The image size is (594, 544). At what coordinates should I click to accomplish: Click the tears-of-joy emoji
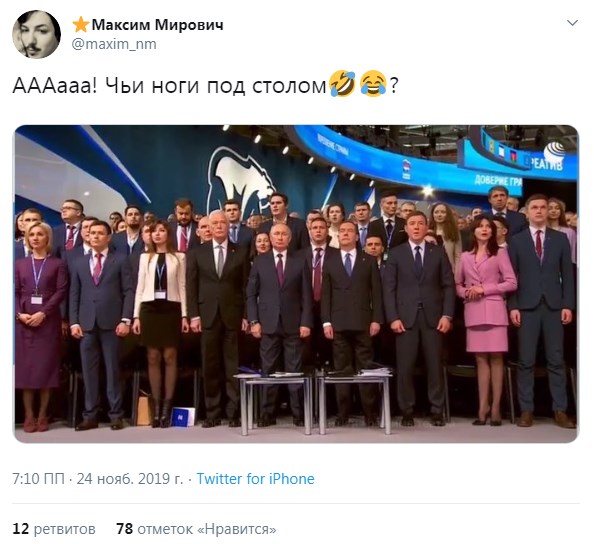coord(373,84)
